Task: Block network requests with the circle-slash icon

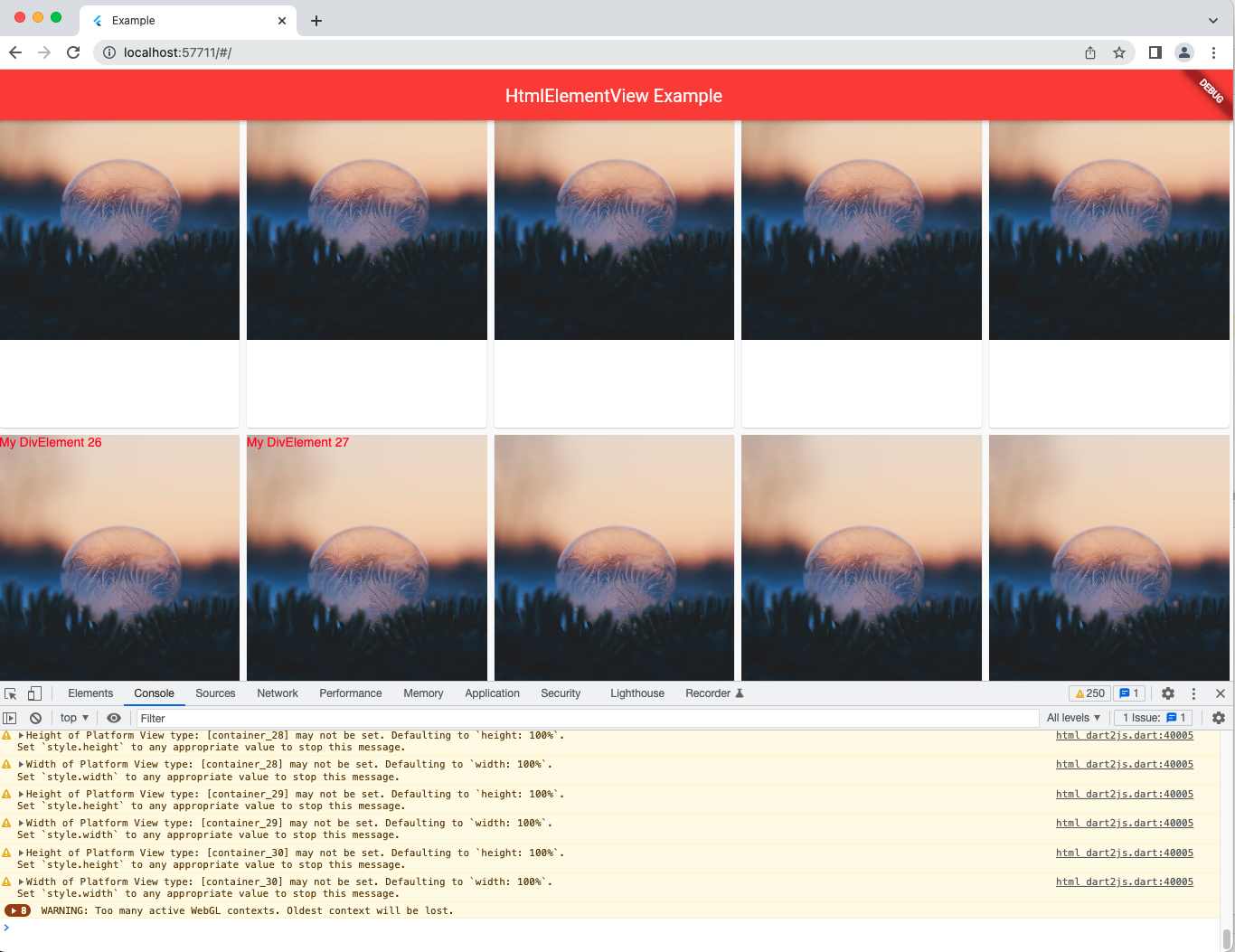Action: 35,717
